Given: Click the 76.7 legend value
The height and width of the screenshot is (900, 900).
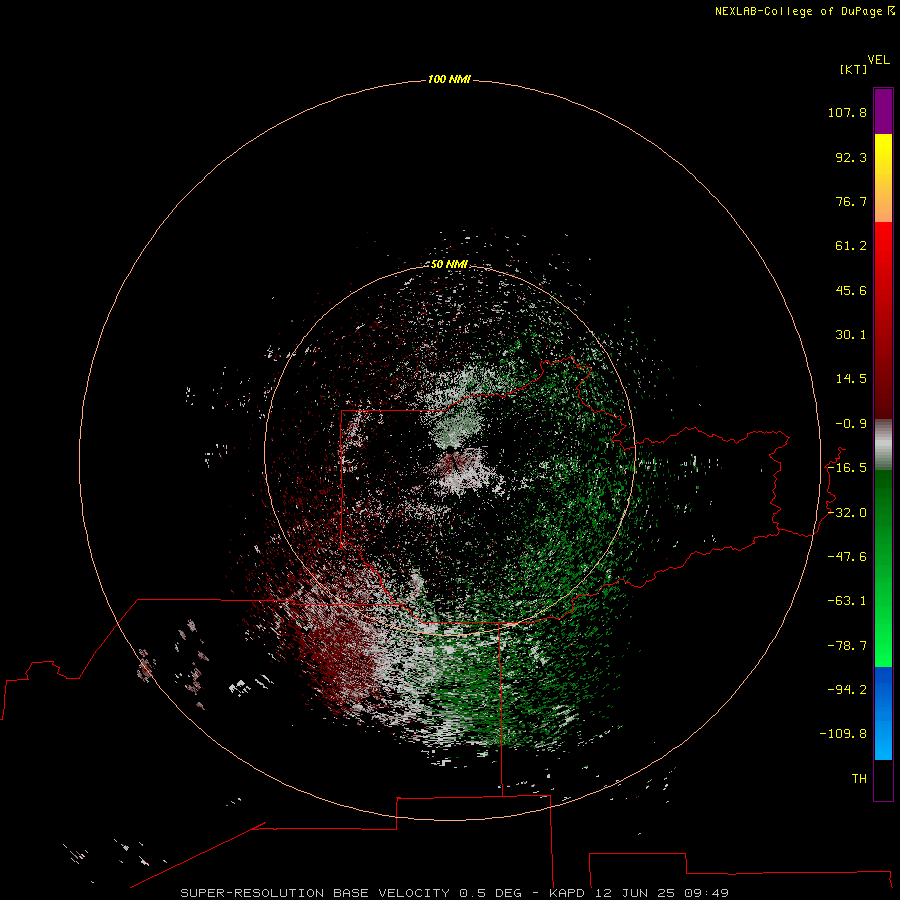Looking at the screenshot, I should [x=851, y=201].
